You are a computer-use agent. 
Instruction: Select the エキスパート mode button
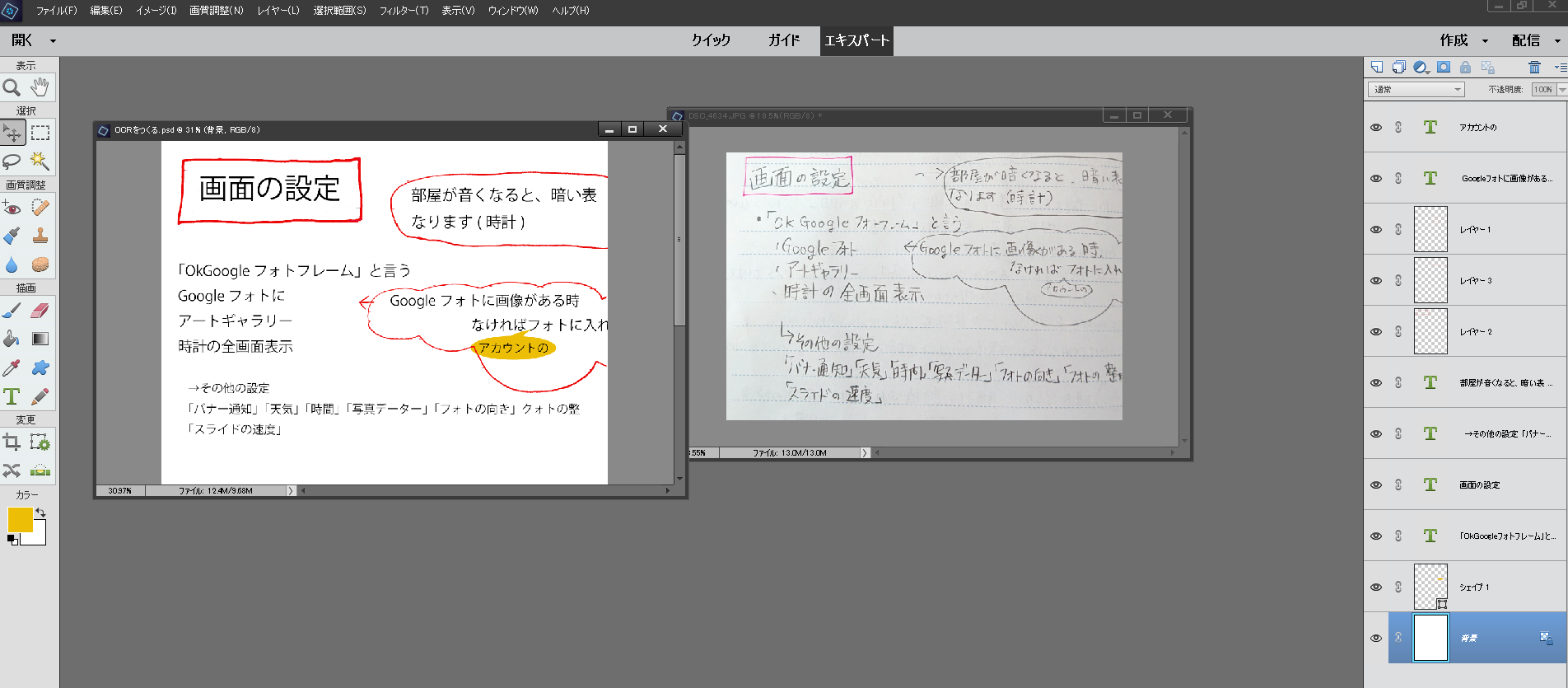(x=856, y=40)
